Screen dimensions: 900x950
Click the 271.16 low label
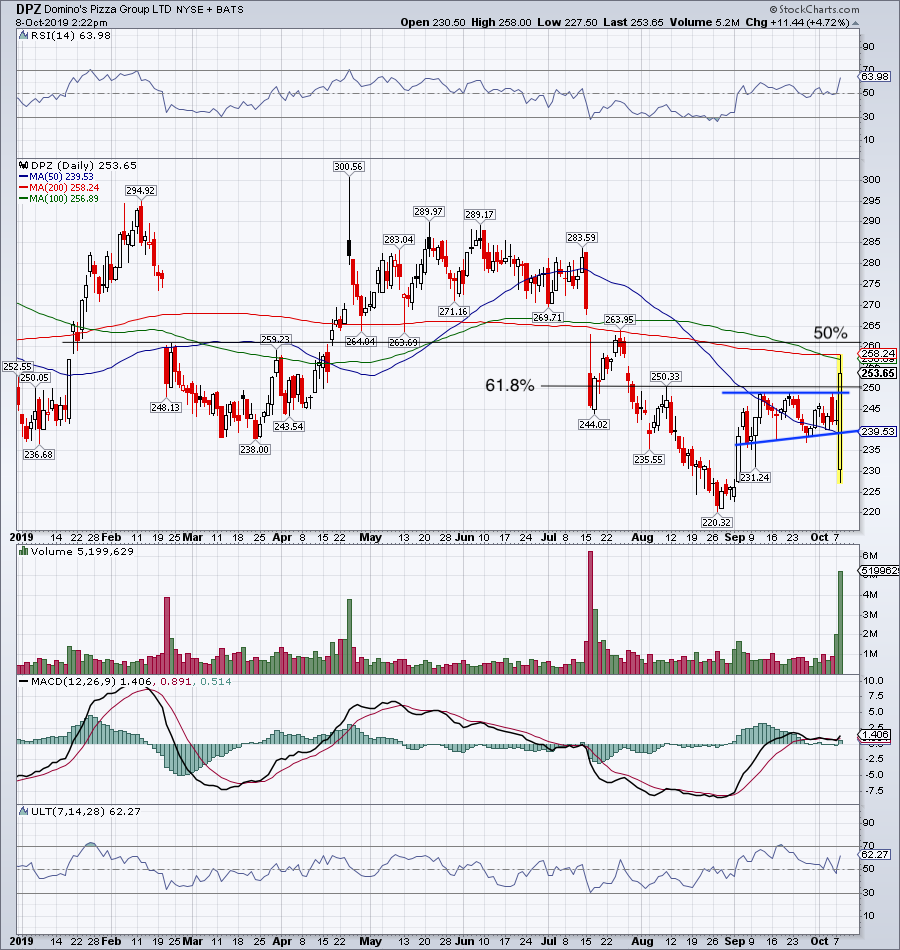(x=453, y=311)
